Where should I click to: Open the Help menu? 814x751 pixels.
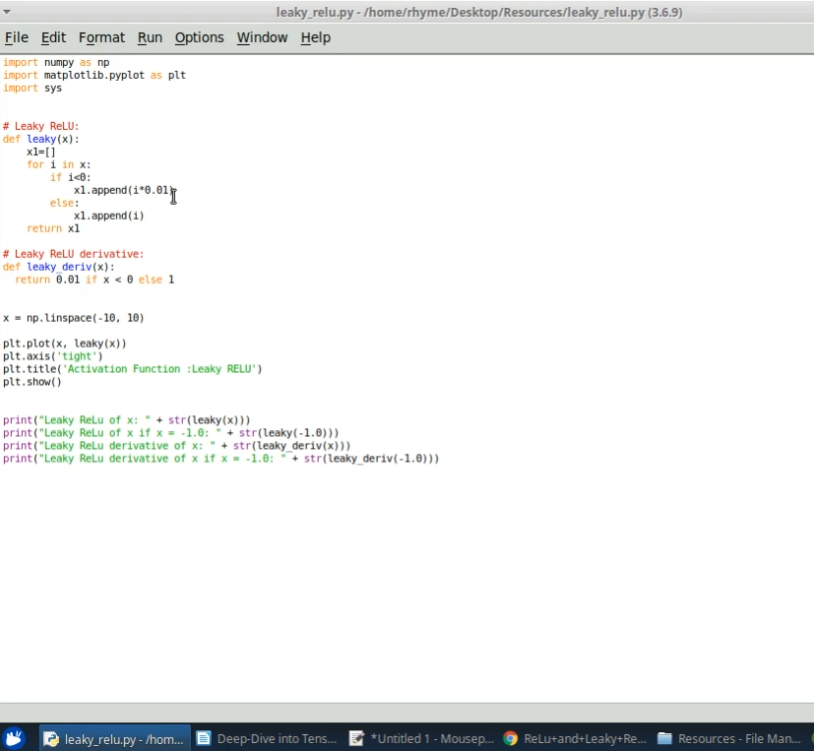pyautogui.click(x=315, y=37)
